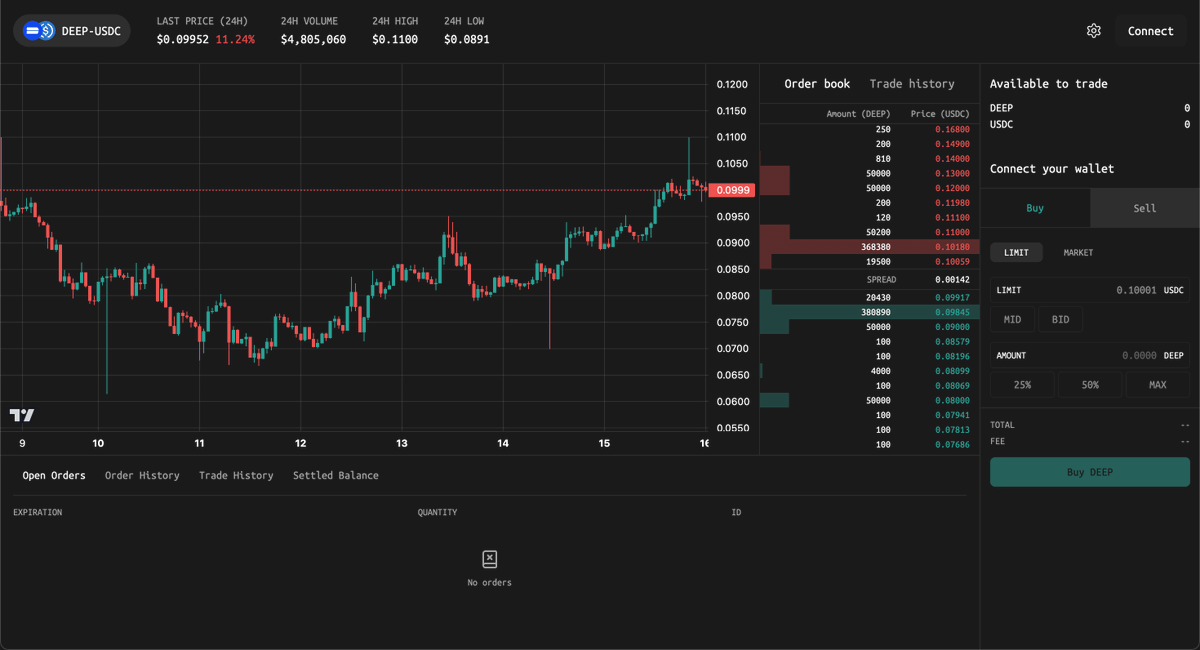Click the 24H VOLUME value $4,805,060
Viewport: 1200px width, 650px height.
pos(313,39)
